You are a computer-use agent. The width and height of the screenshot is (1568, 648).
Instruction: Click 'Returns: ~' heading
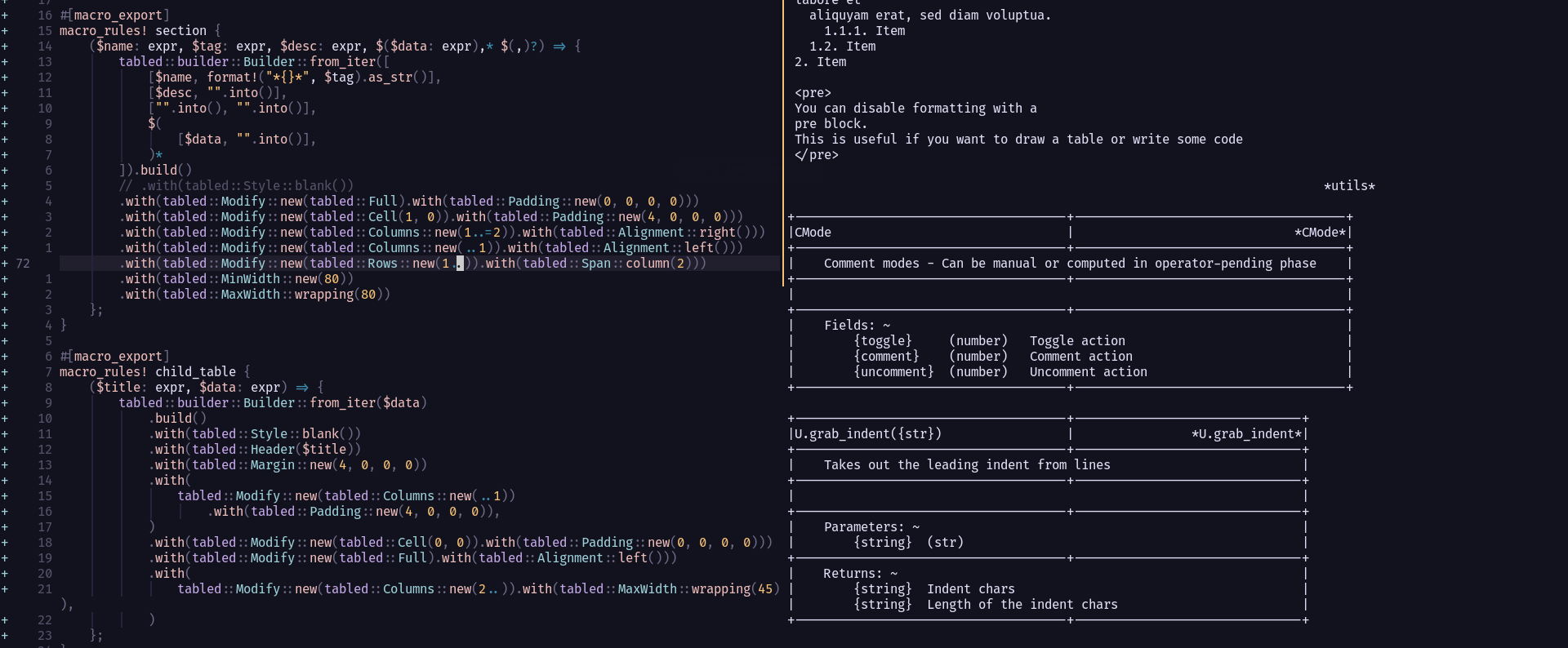[x=861, y=574]
